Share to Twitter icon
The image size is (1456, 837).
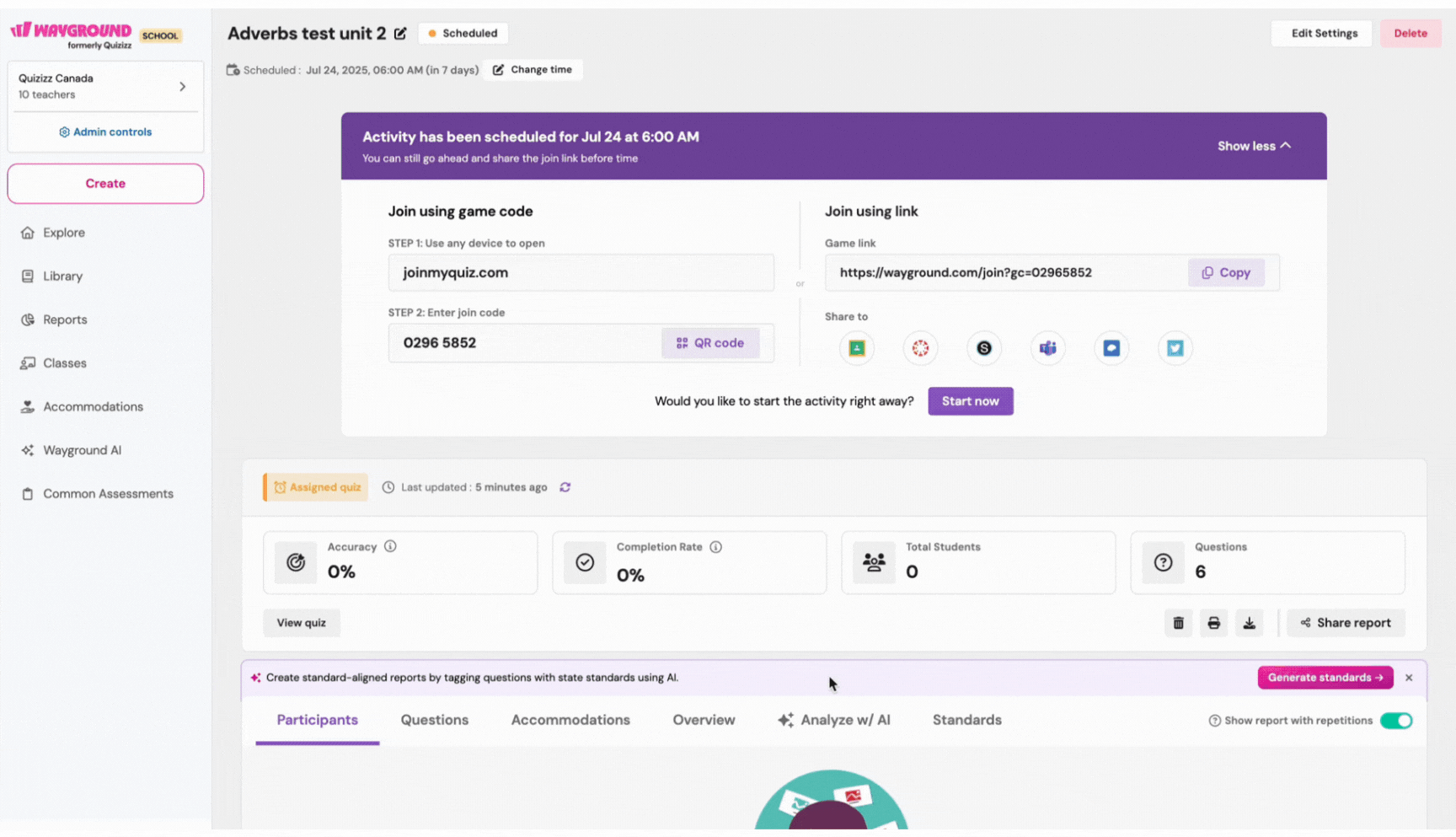pos(1175,348)
